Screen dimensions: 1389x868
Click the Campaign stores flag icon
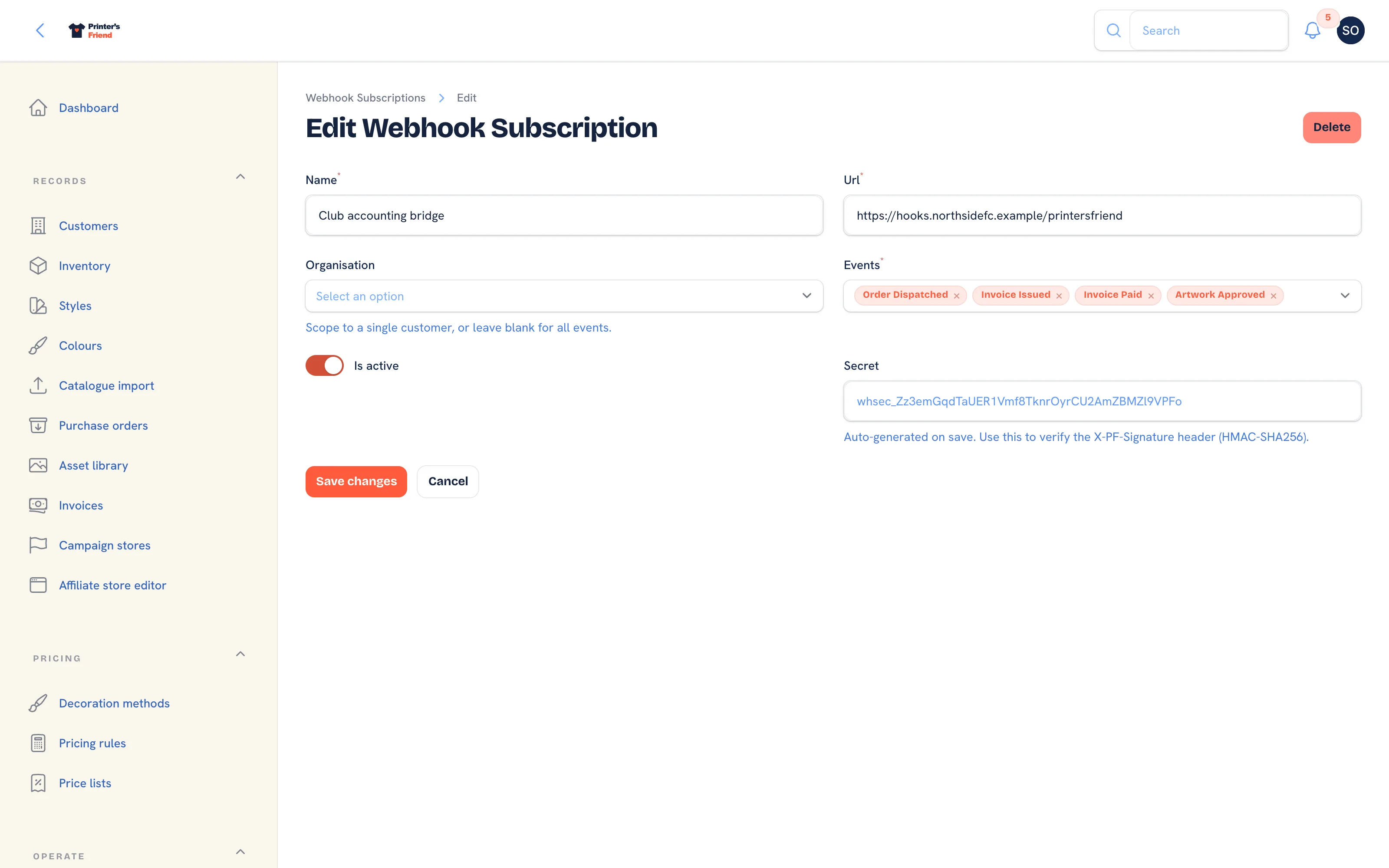[38, 546]
